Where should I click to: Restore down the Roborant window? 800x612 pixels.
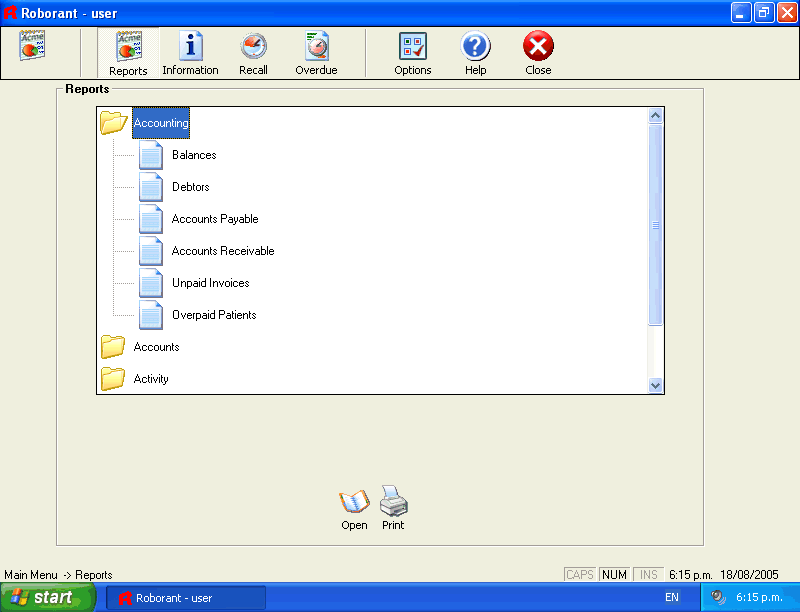coord(764,13)
